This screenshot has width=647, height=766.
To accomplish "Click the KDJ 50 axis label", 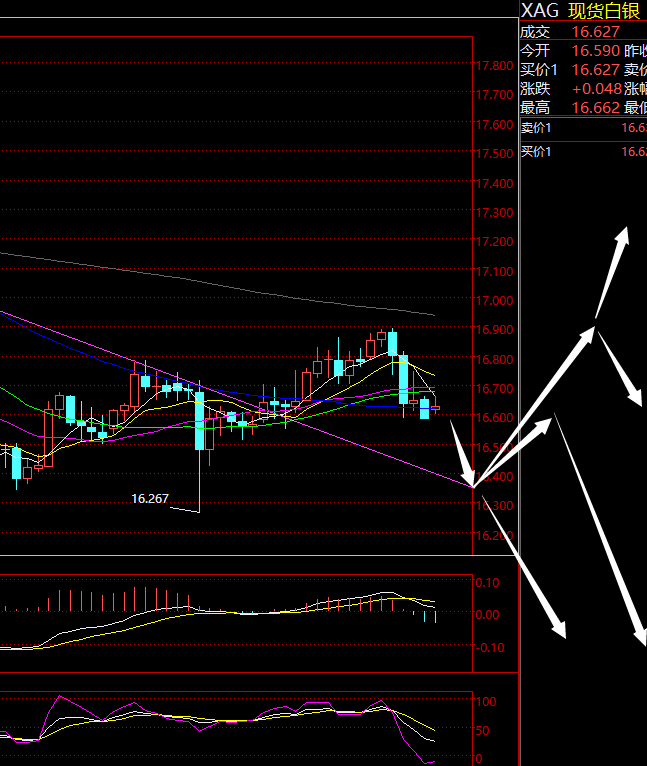I will tap(482, 731).
